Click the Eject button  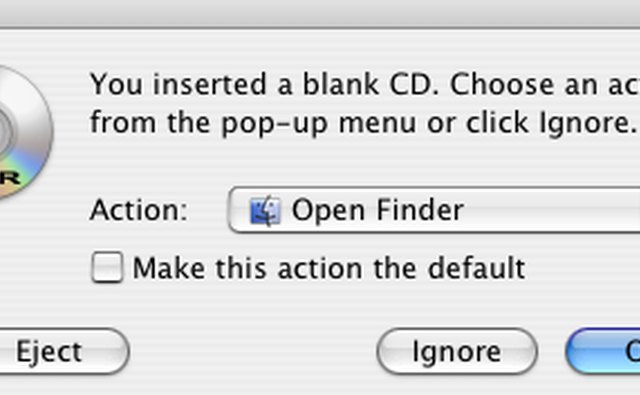[x=61, y=351]
